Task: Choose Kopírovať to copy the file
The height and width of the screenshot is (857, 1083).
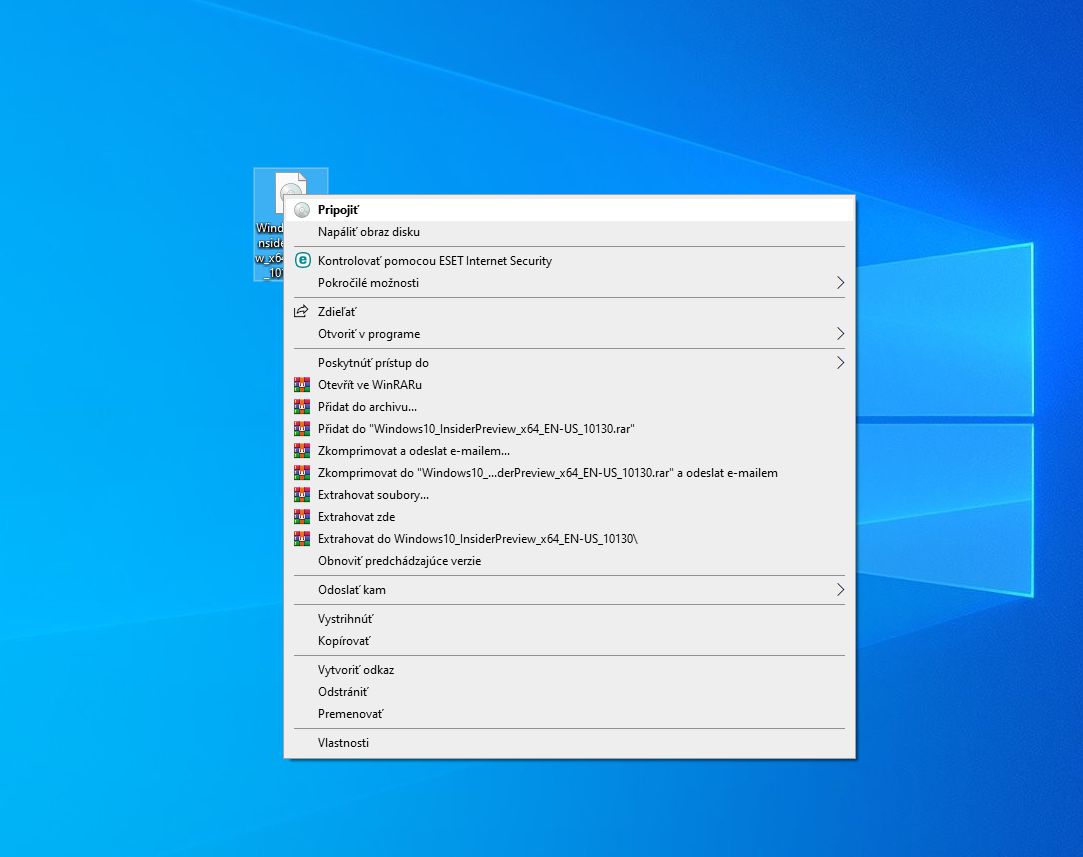Action: (x=569, y=642)
